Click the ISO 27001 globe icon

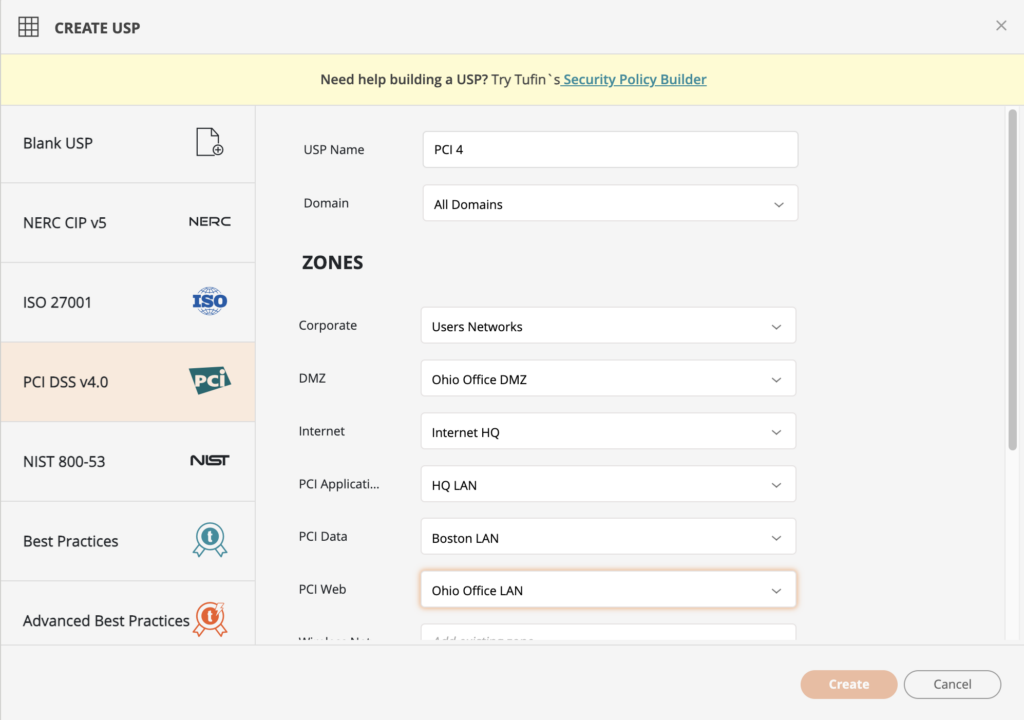tap(209, 301)
